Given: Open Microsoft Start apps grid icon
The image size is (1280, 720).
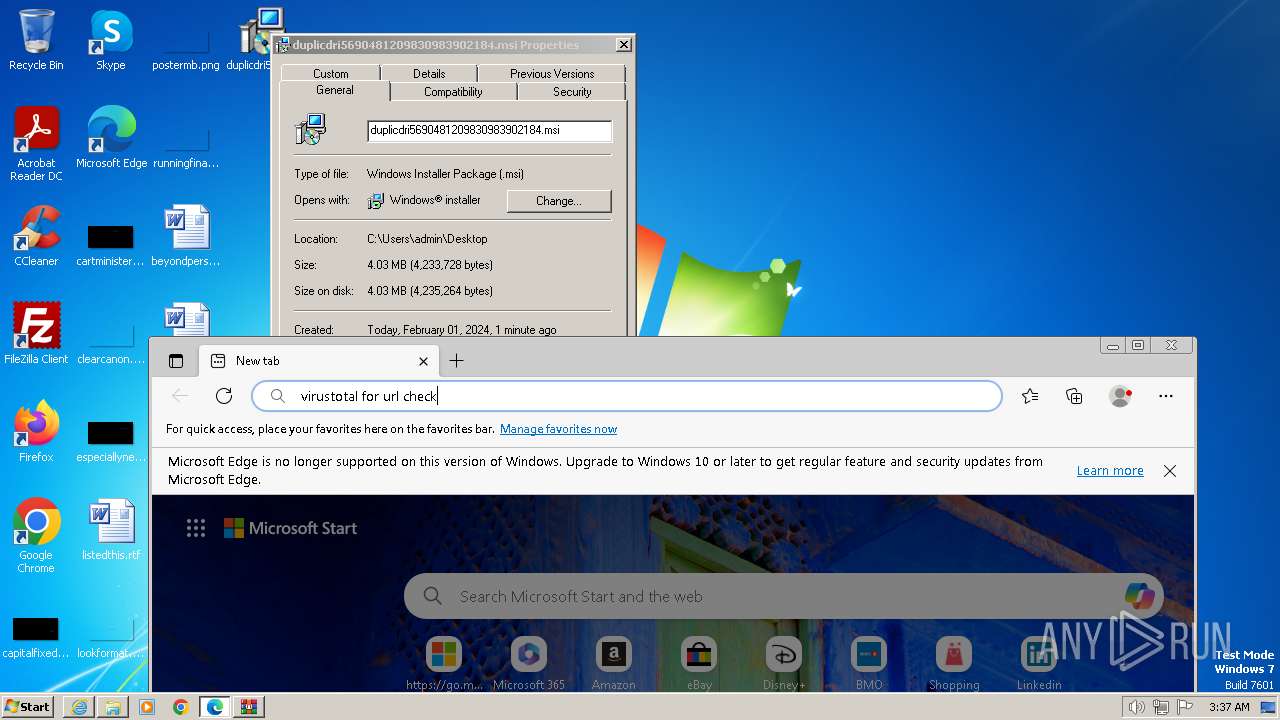Looking at the screenshot, I should 196,528.
